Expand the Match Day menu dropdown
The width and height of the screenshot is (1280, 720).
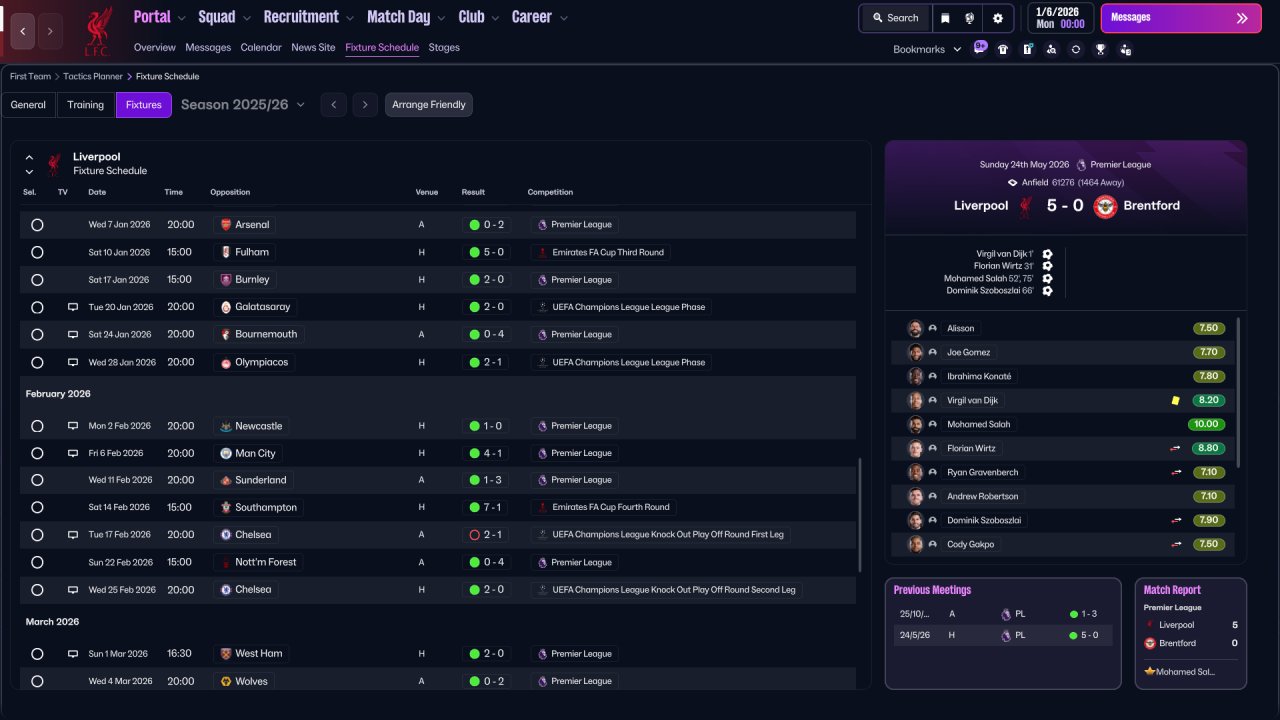(440, 18)
